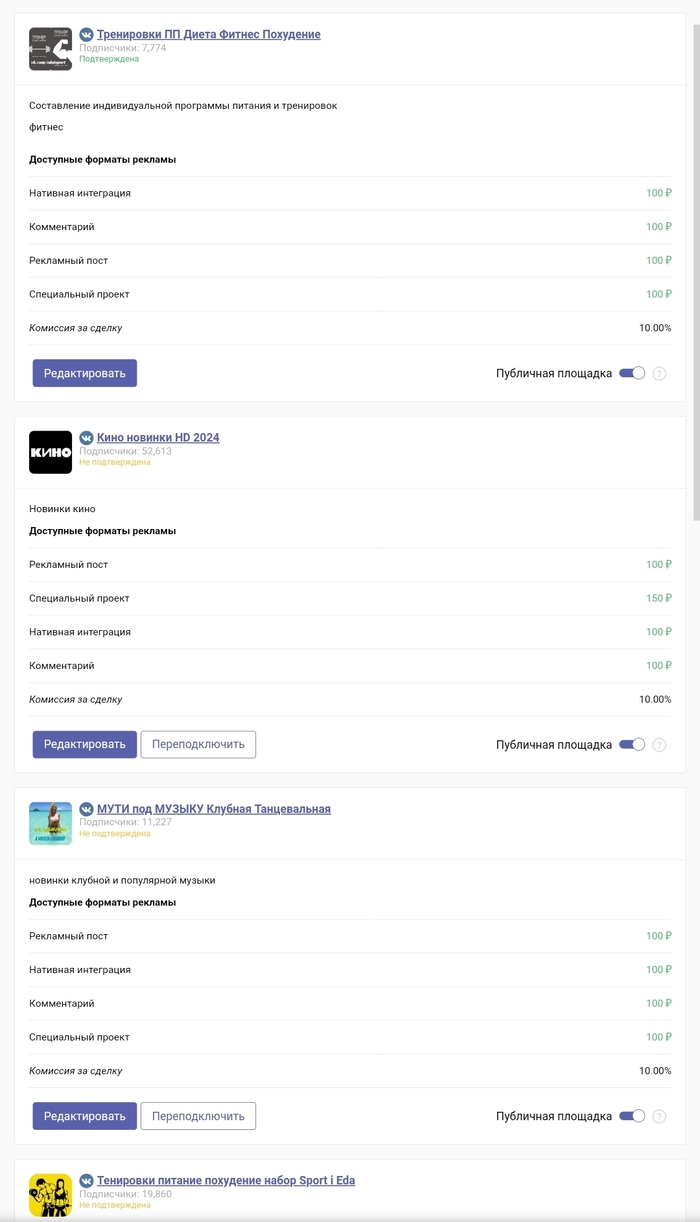Click VK icon beside Тенировки питание похудение

[86, 1181]
